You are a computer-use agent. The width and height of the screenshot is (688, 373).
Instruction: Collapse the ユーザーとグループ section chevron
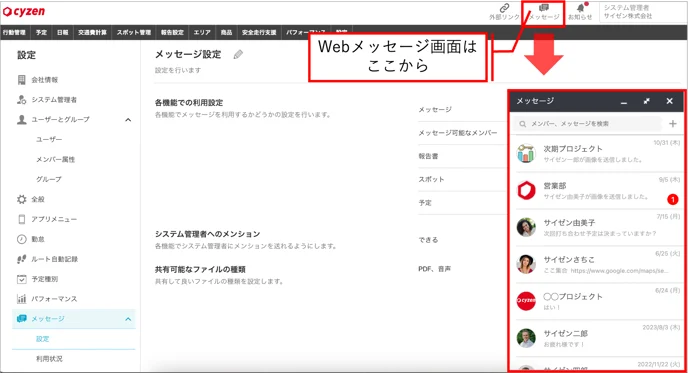pos(128,120)
